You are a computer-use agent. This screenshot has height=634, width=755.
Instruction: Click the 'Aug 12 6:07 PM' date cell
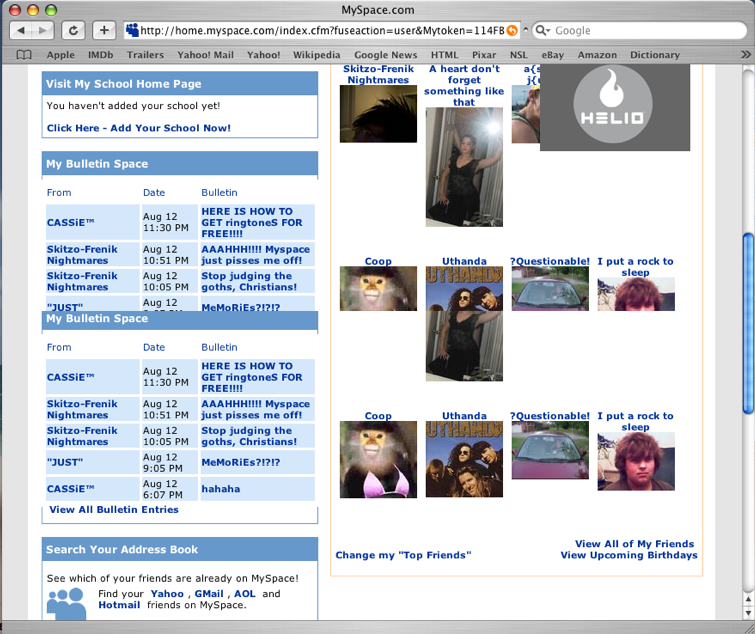(169, 489)
